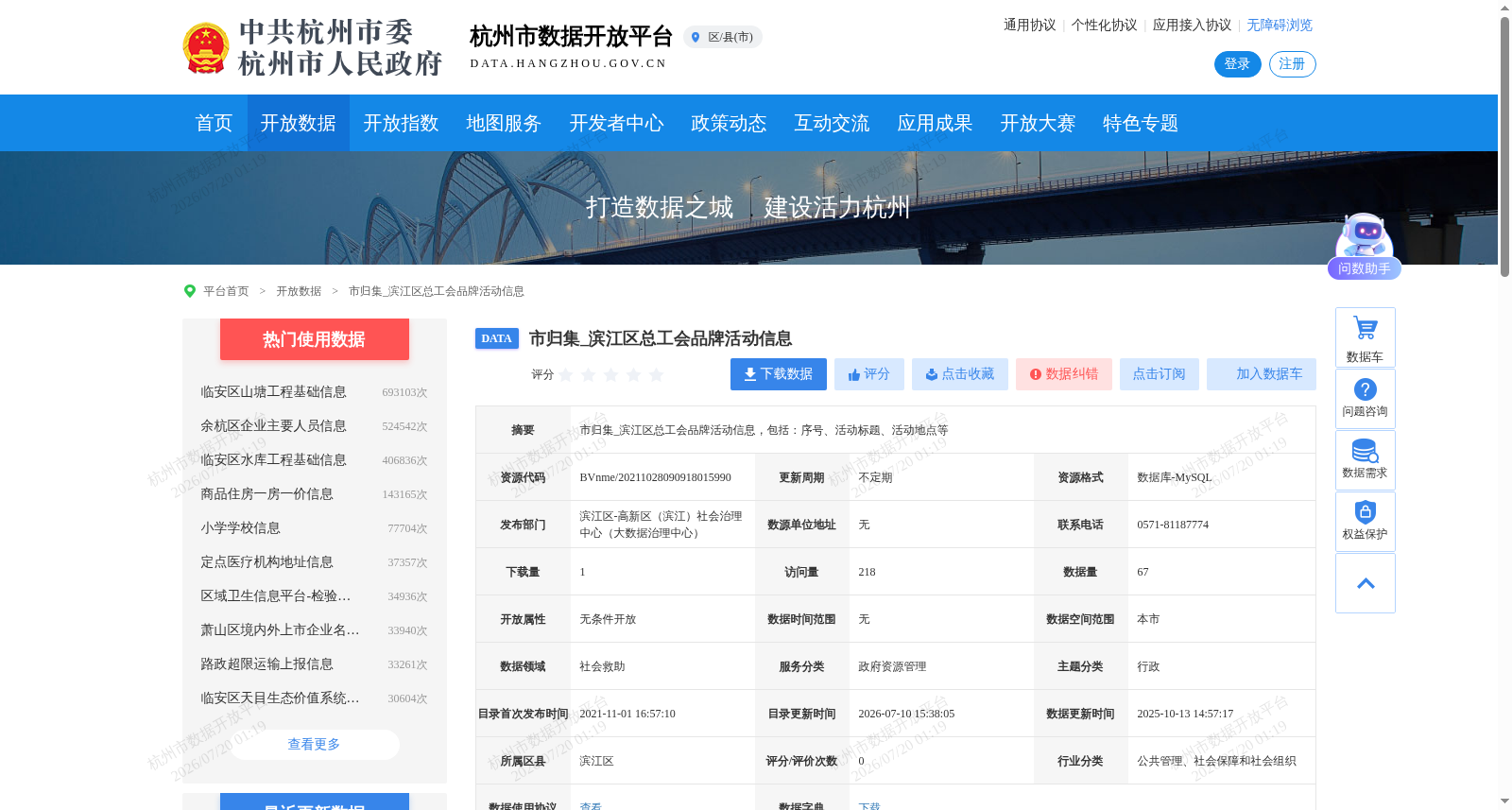Image resolution: width=1512 pixels, height=810 pixels.
Task: Open the 开放数据 menu
Action: click(299, 123)
